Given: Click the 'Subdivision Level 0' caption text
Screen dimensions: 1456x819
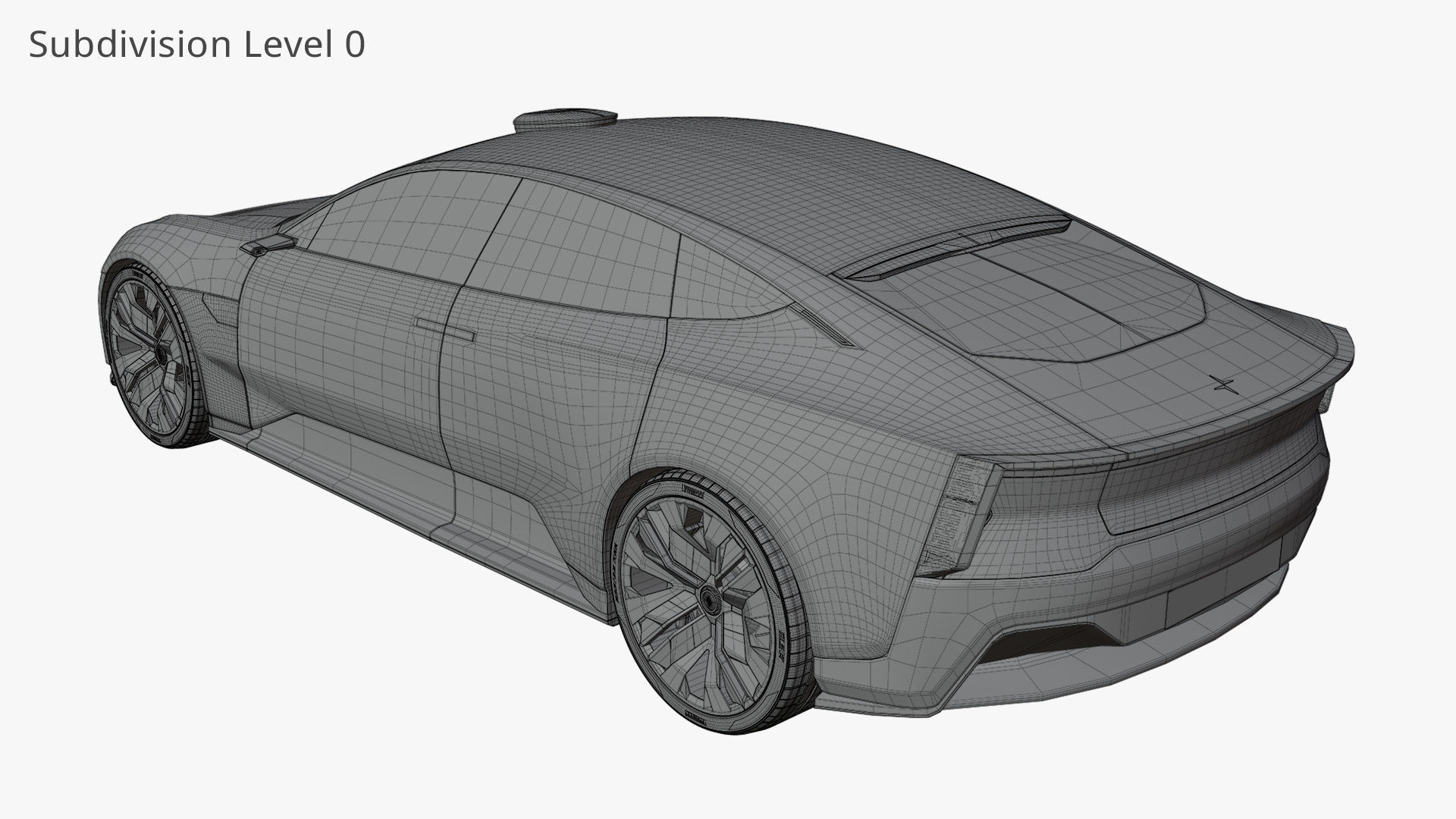Looking at the screenshot, I should [x=197, y=45].
